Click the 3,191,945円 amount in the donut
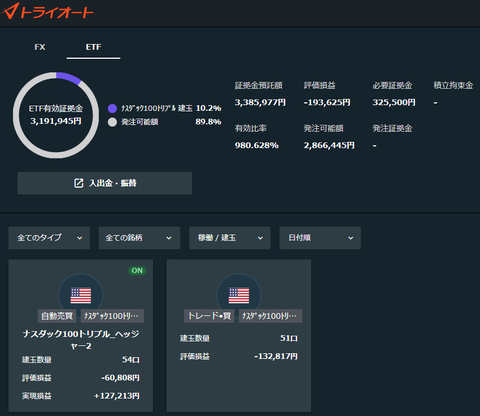Screen dimensions: 480x416 point(56,121)
